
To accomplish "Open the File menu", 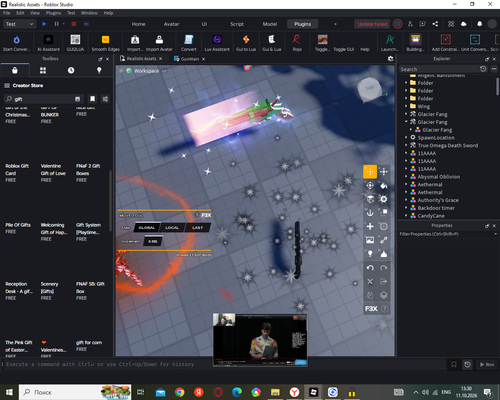I will pyautogui.click(x=6, y=13).
